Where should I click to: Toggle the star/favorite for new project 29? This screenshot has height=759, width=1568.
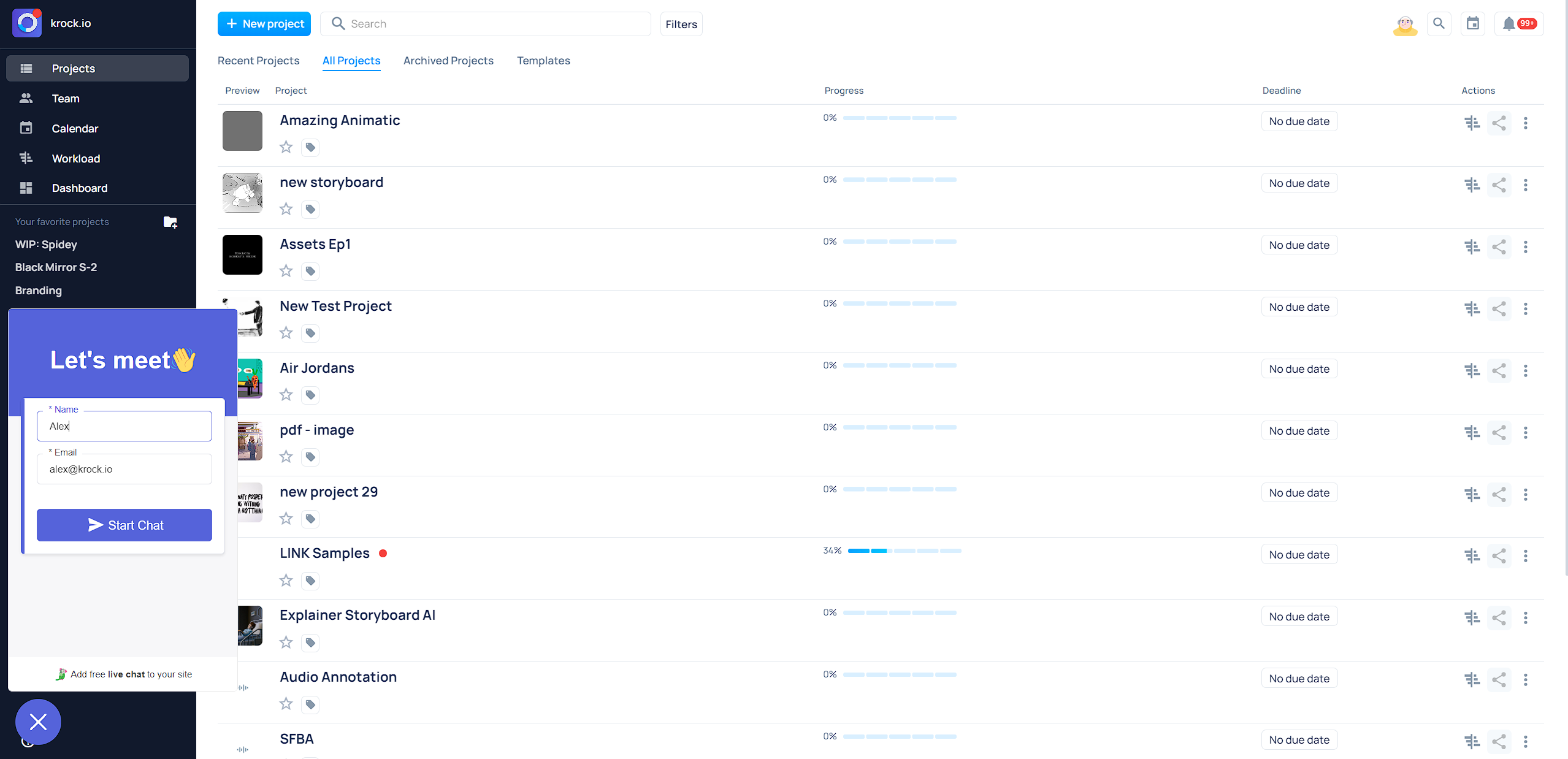click(287, 518)
